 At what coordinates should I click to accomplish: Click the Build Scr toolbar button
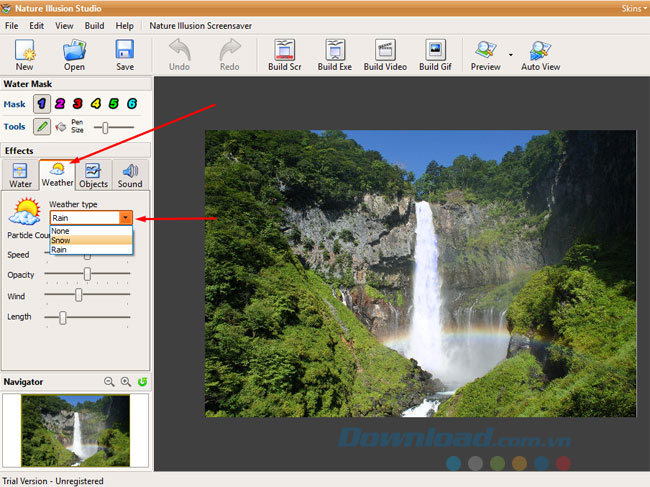pyautogui.click(x=285, y=54)
